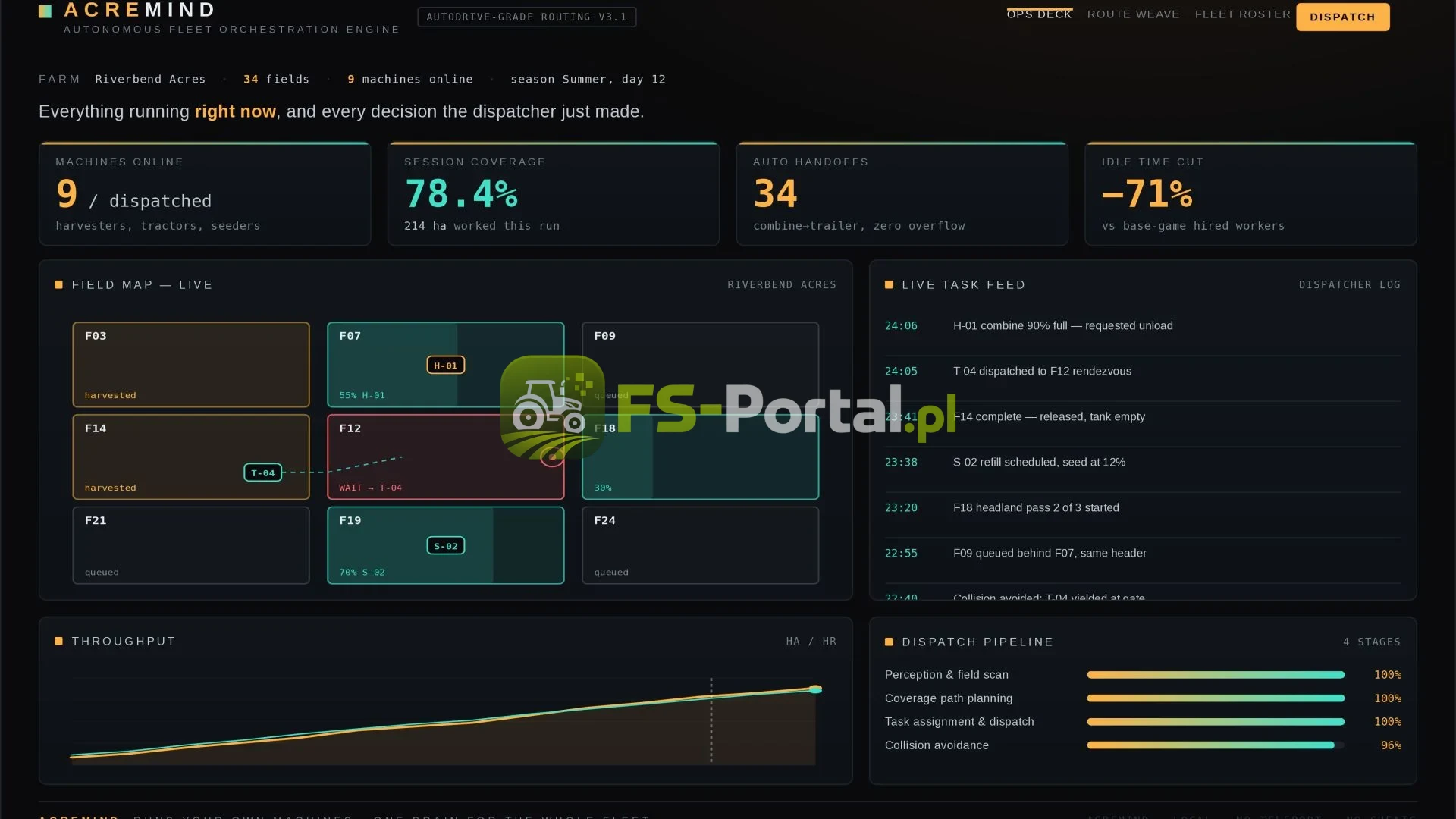Select log entry 'F09 queued behind F07, same header'

tap(1143, 554)
